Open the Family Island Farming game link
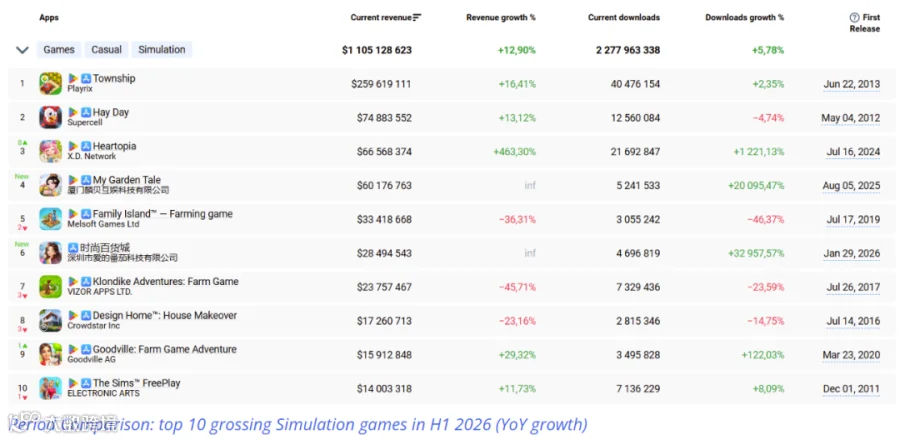 pyautogui.click(x=163, y=214)
